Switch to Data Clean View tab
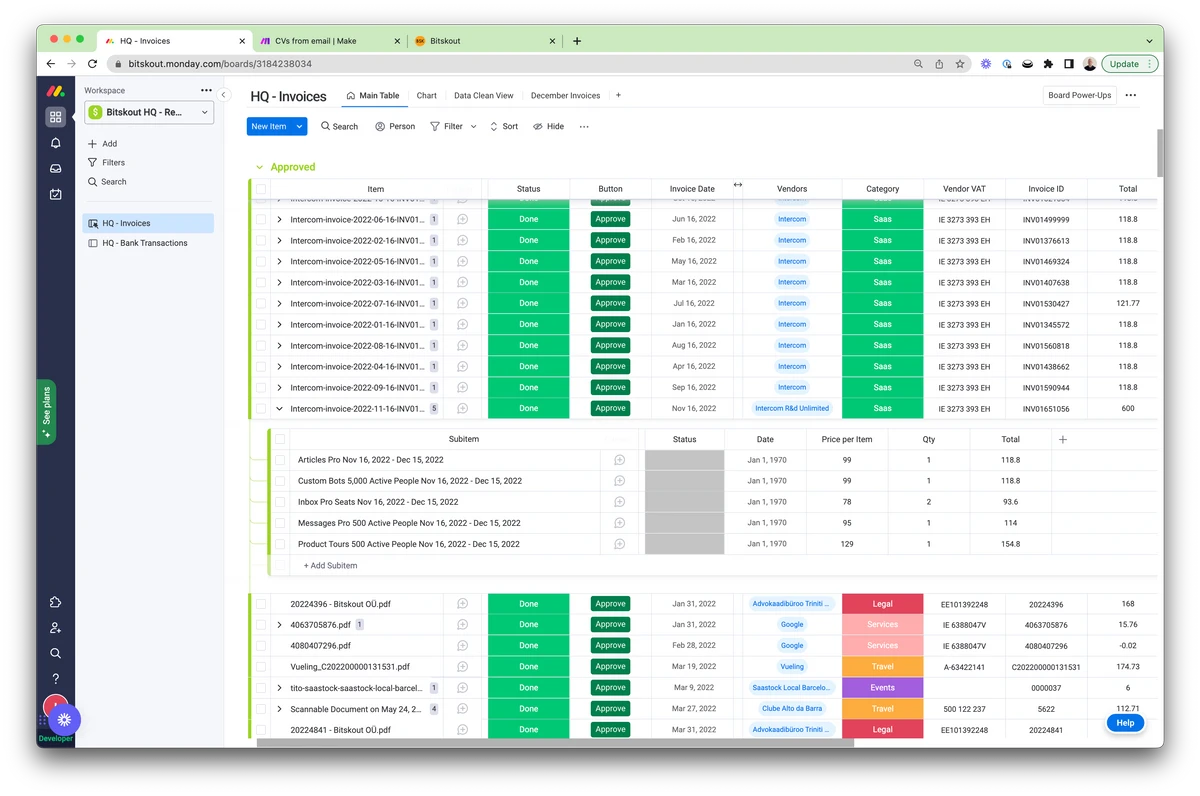 tap(483, 95)
